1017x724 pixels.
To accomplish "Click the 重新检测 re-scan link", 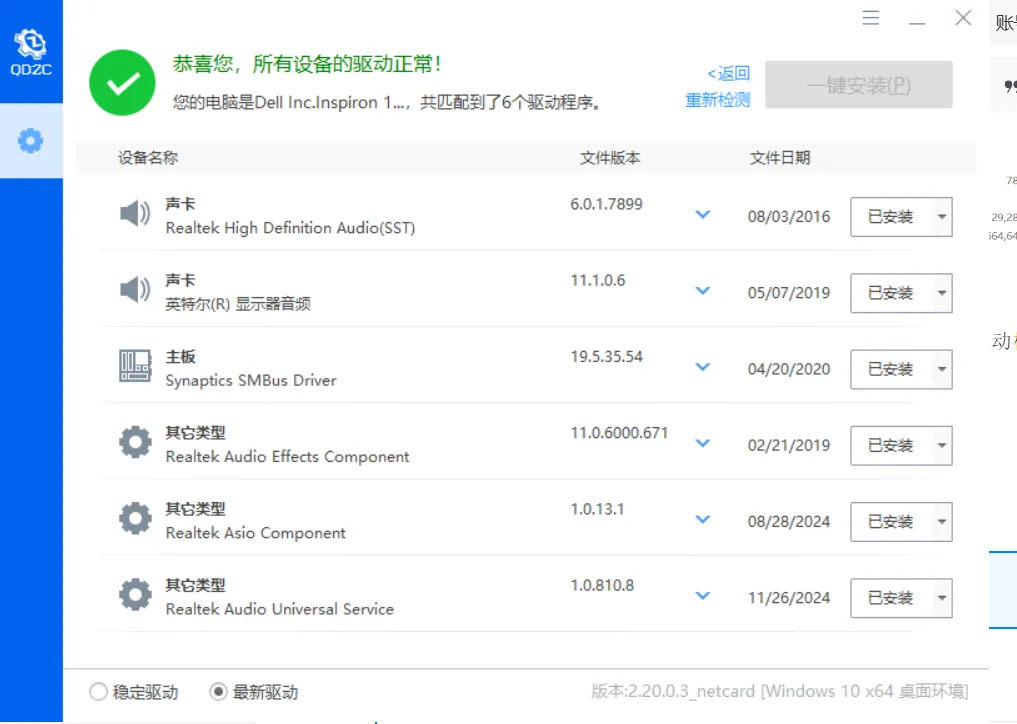I will (717, 100).
